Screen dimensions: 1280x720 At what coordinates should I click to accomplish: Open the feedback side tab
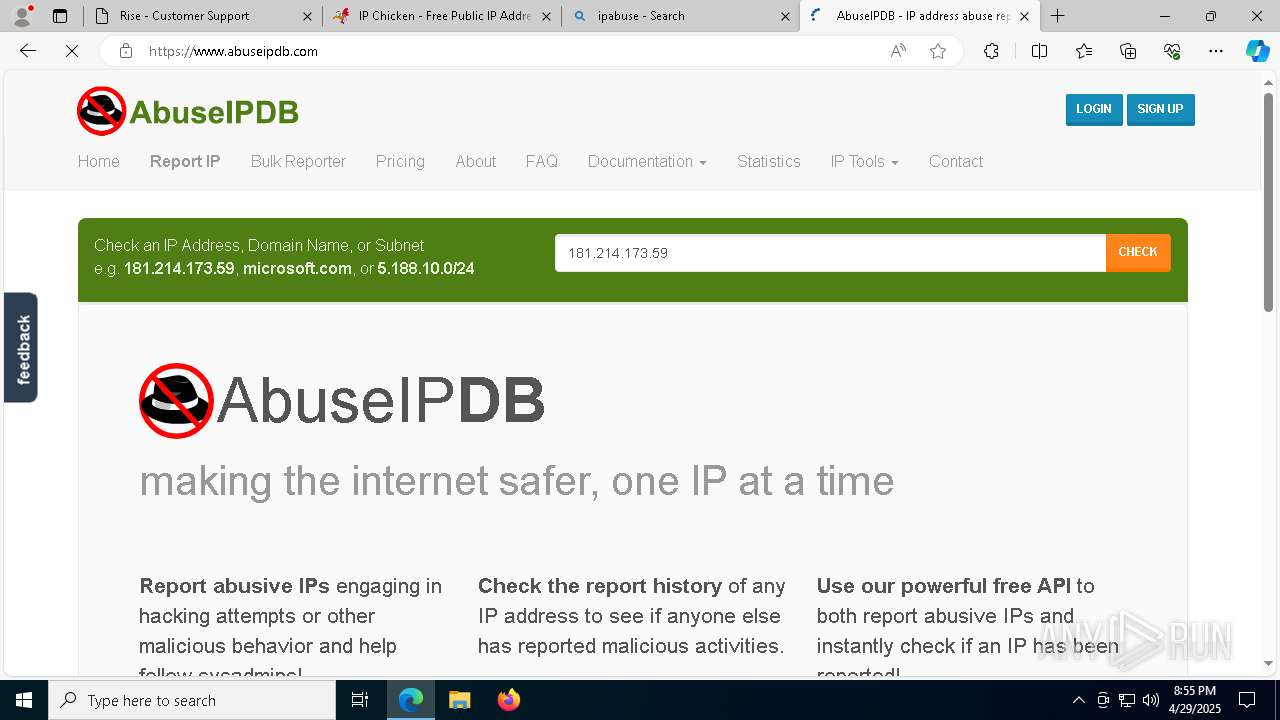21,348
